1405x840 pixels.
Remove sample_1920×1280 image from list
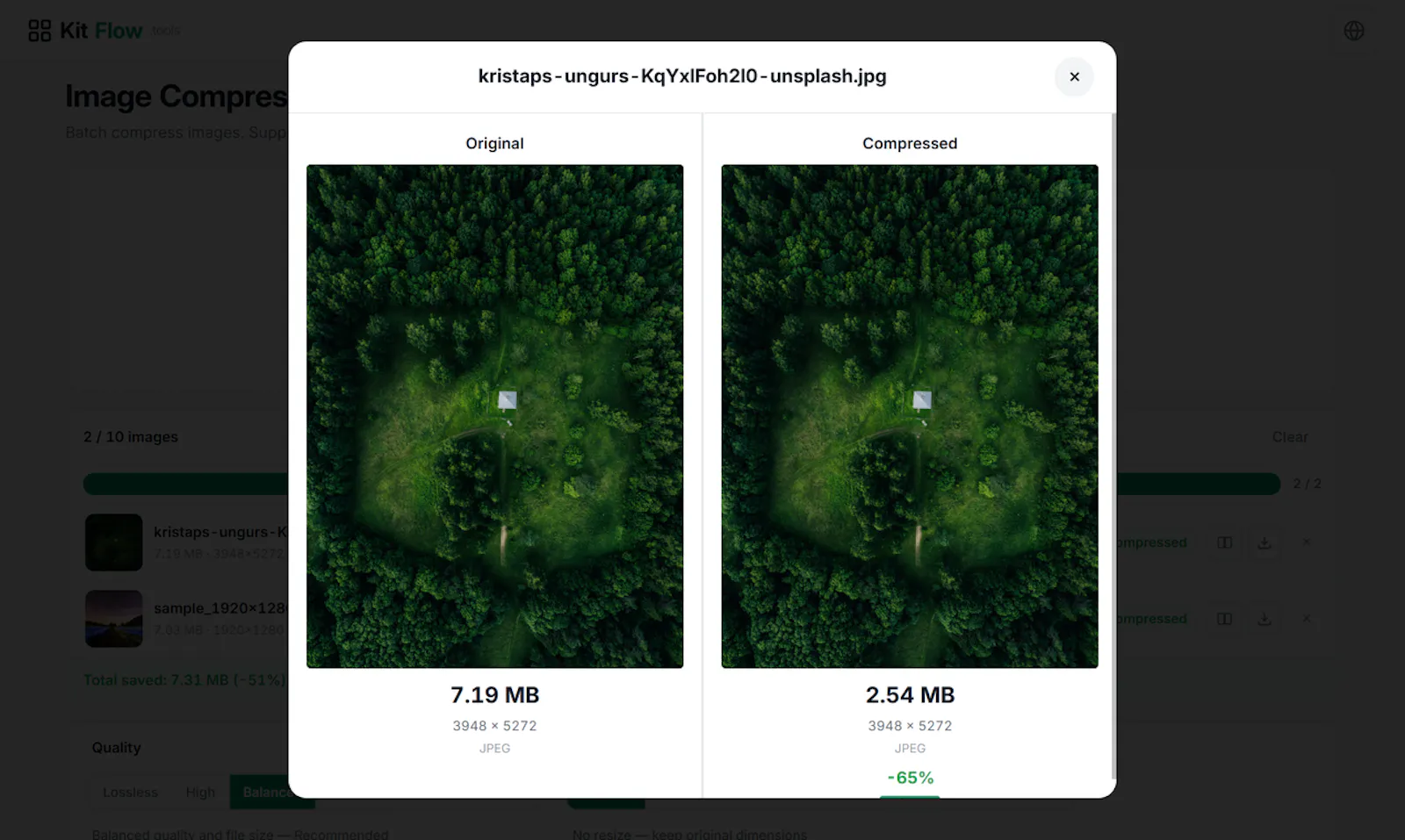1307,619
